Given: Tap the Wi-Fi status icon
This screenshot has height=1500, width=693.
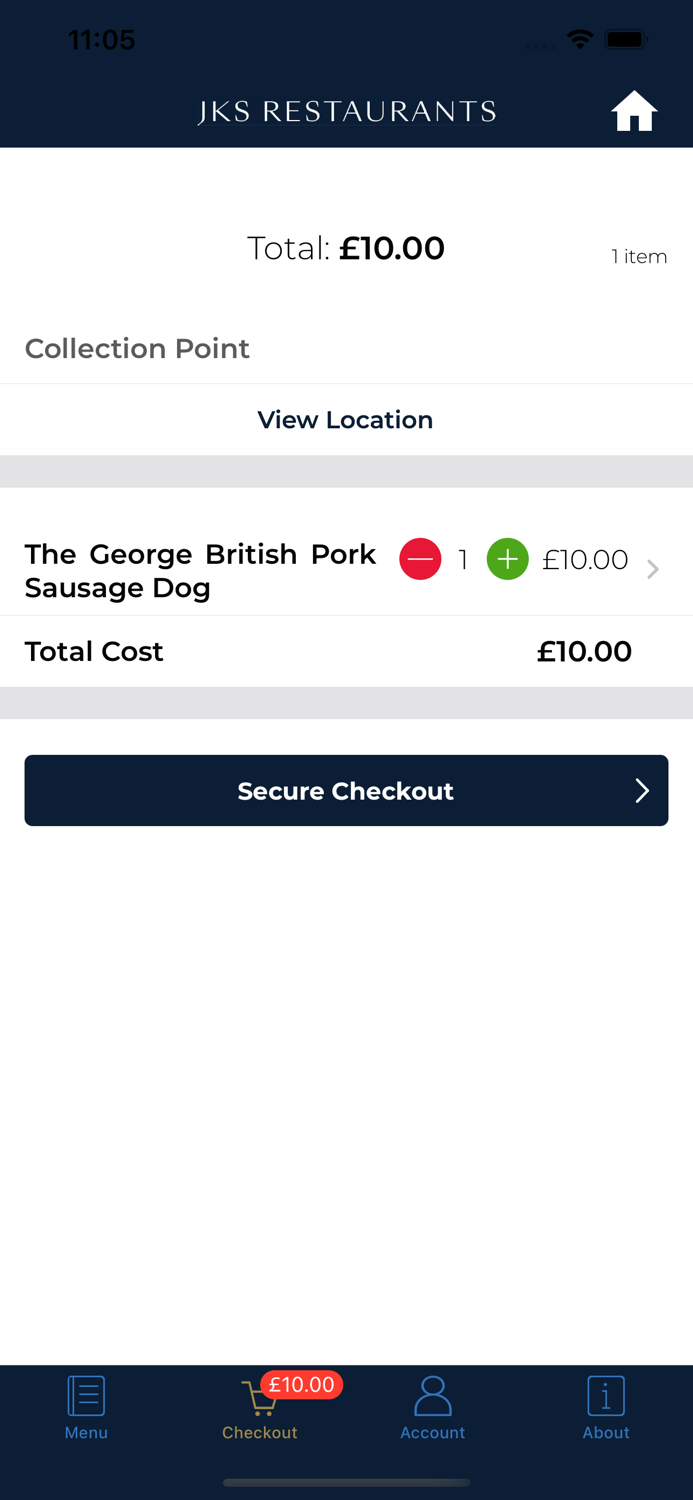Looking at the screenshot, I should pos(579,40).
